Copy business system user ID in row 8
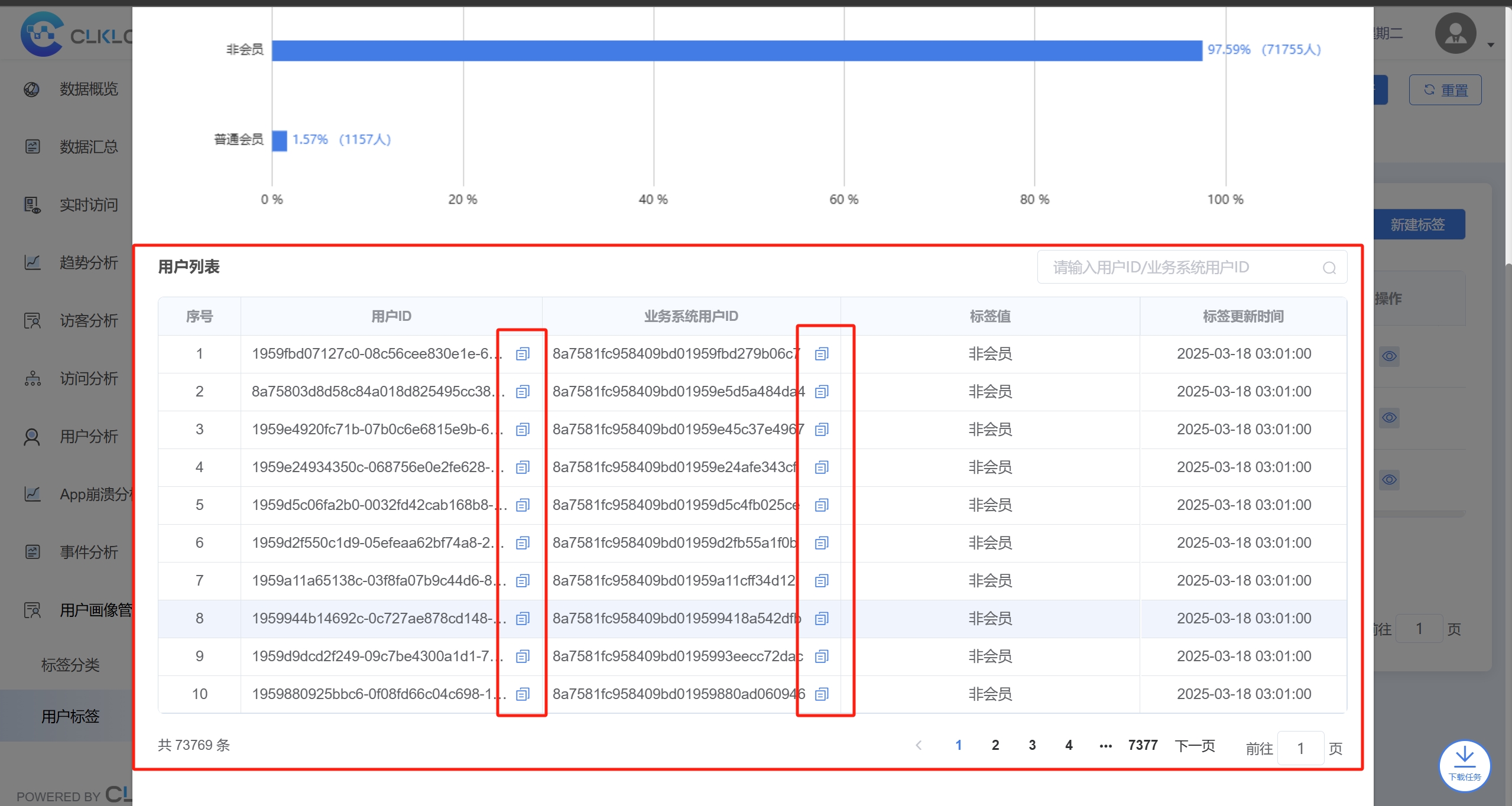1512x806 pixels. (x=822, y=619)
